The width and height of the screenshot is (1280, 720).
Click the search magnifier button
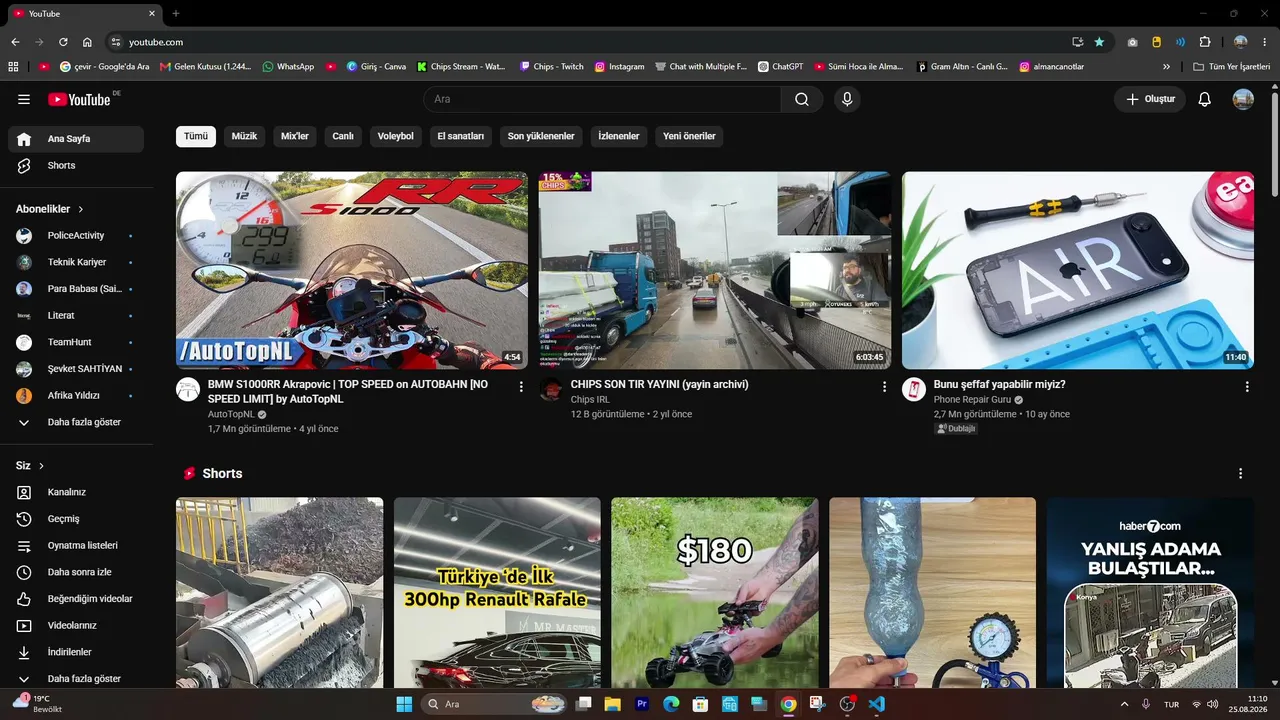(802, 99)
